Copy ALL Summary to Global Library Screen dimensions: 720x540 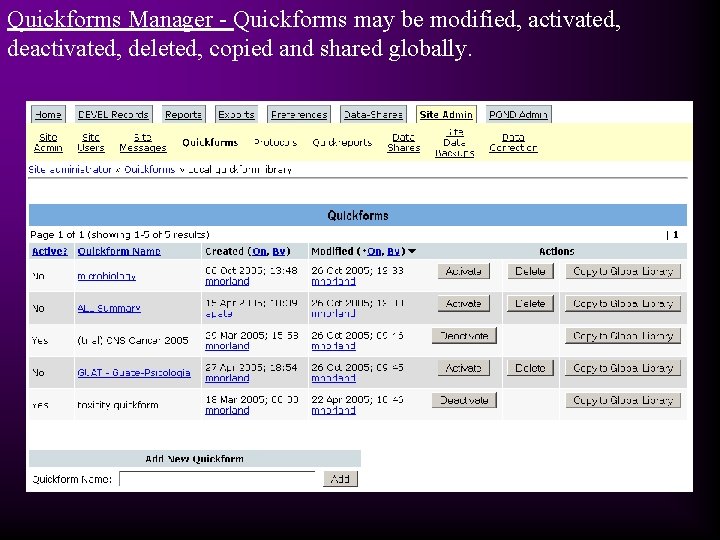click(623, 303)
